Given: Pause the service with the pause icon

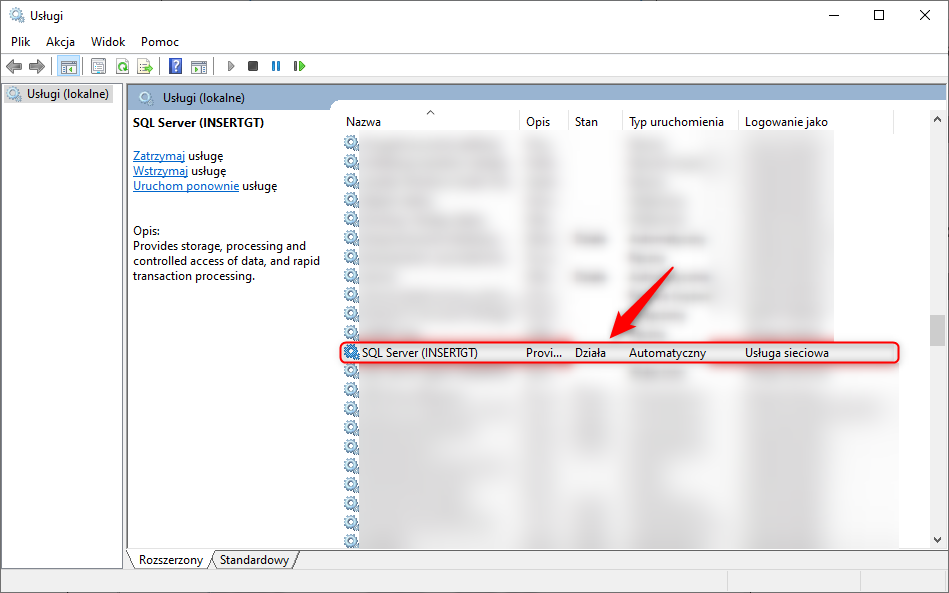Looking at the screenshot, I should pyautogui.click(x=276, y=66).
